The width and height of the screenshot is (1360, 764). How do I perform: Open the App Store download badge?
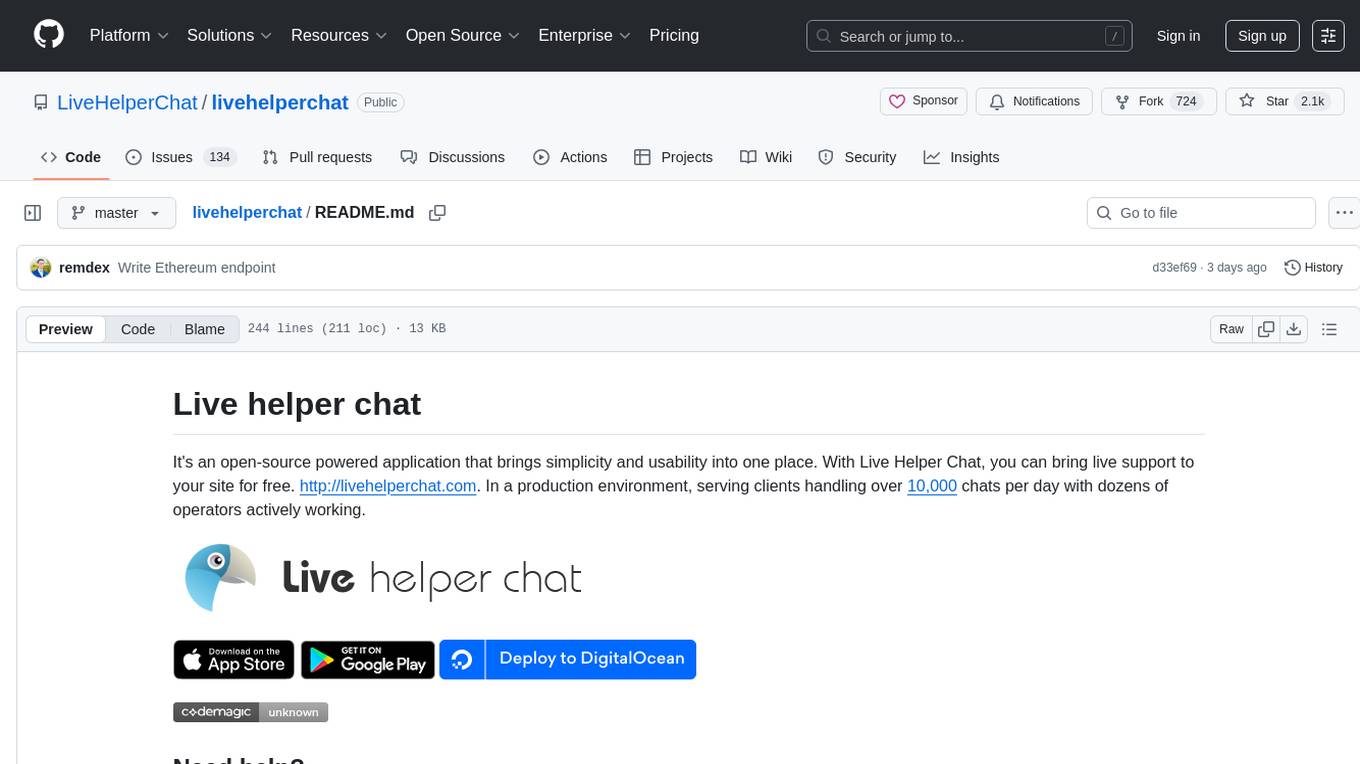[x=234, y=660]
